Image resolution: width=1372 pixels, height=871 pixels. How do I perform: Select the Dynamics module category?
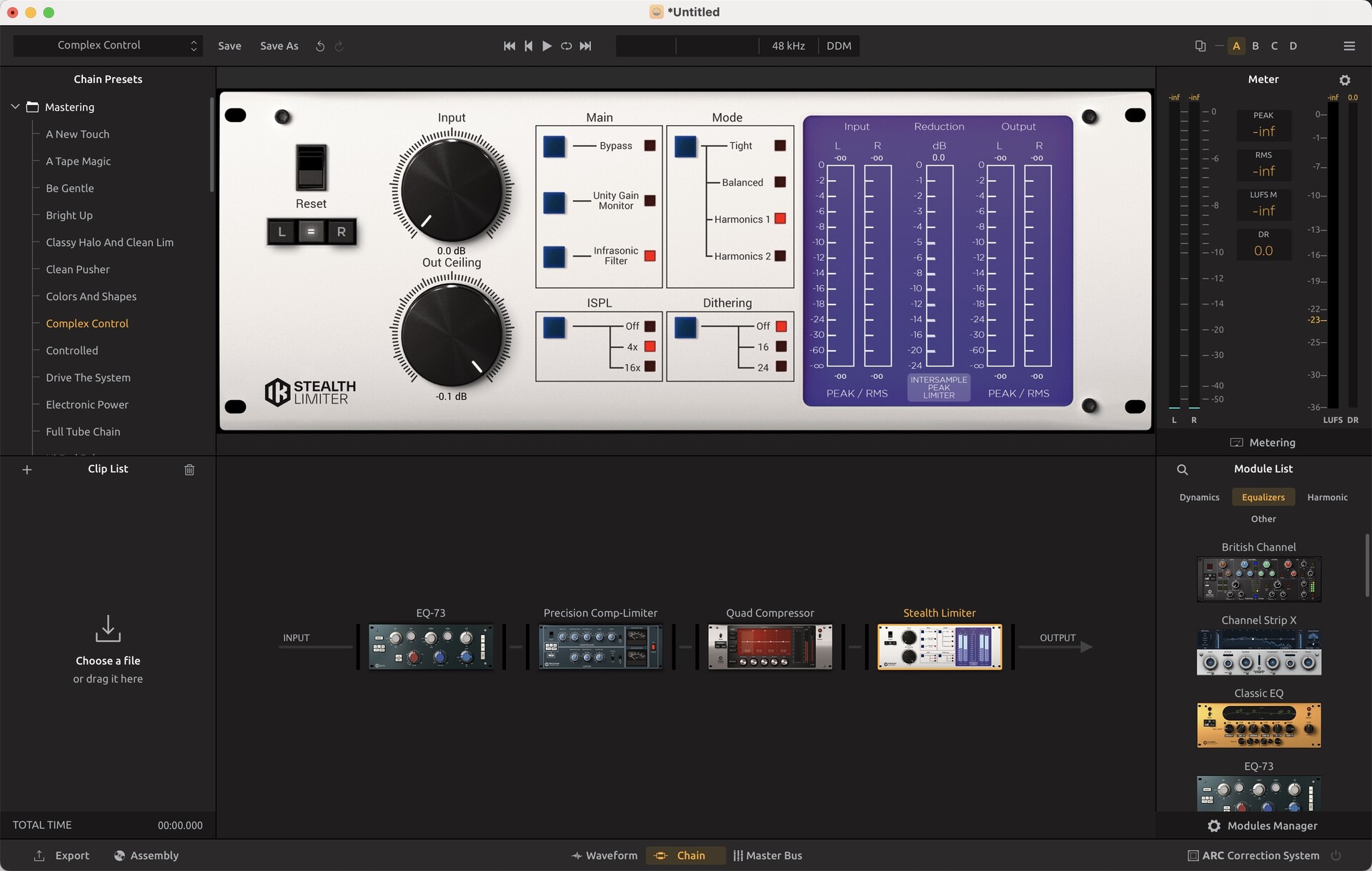tap(1198, 497)
